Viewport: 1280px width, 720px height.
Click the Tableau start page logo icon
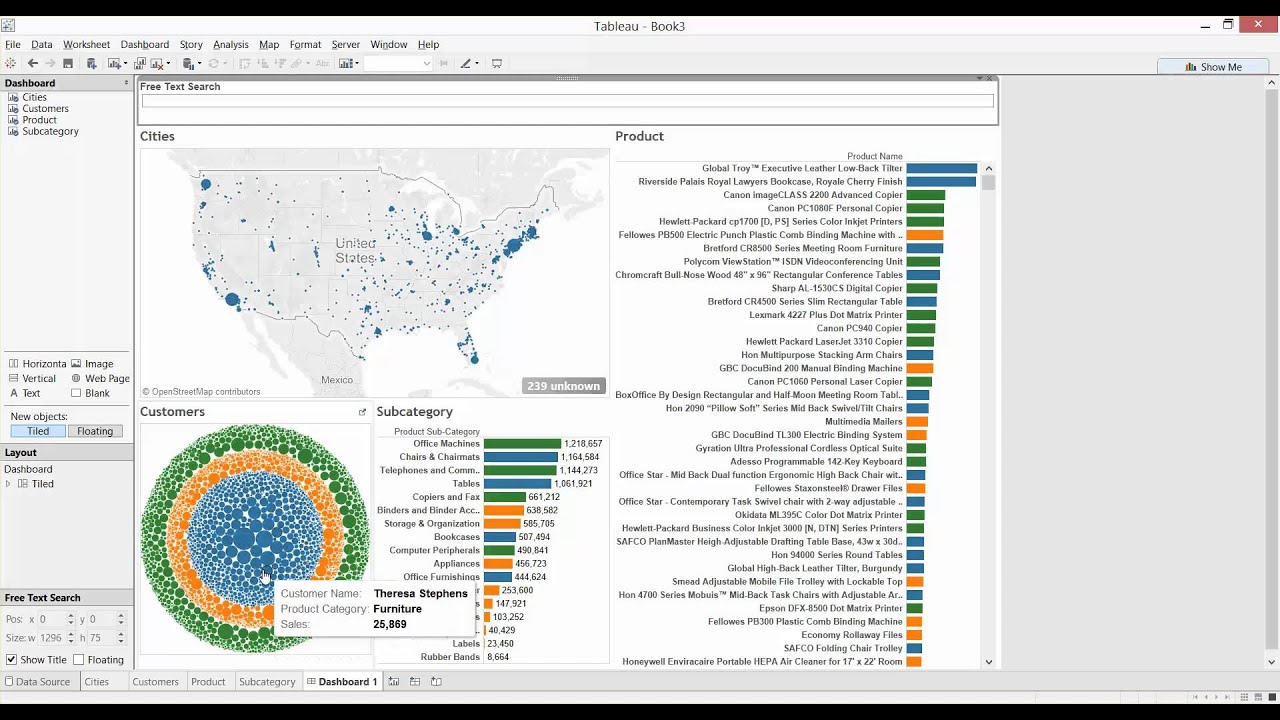tap(11, 64)
